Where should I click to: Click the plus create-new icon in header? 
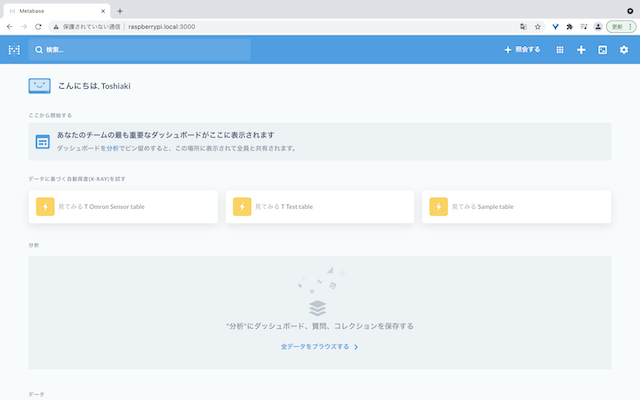click(x=581, y=50)
